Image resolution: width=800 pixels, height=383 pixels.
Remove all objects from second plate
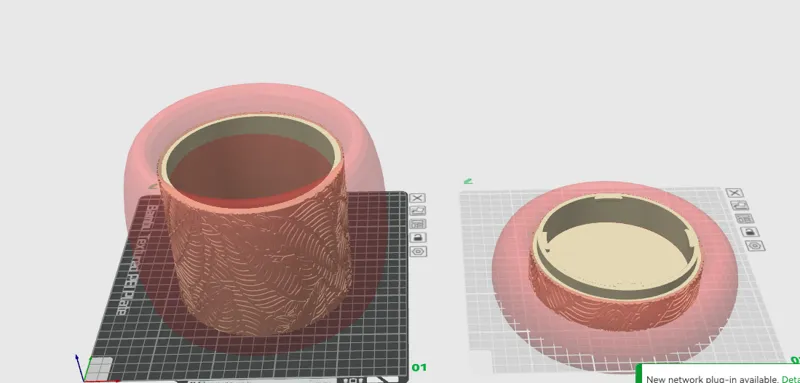coord(734,193)
